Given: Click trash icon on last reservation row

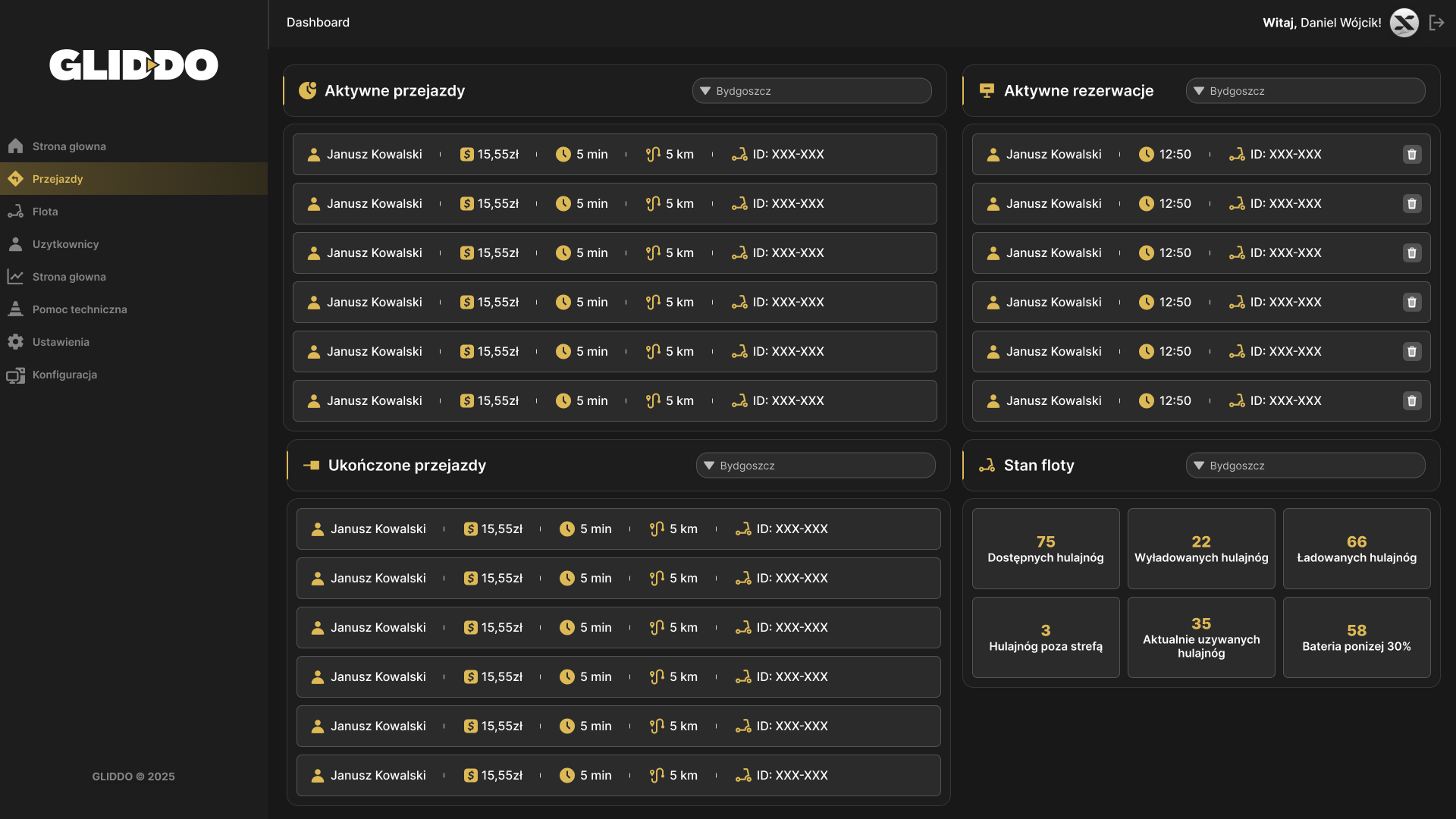Looking at the screenshot, I should (1411, 401).
